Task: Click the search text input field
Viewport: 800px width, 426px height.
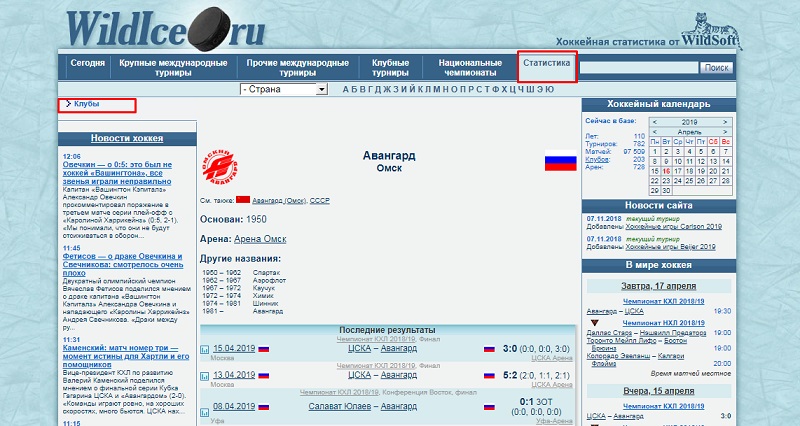Action: (636, 68)
